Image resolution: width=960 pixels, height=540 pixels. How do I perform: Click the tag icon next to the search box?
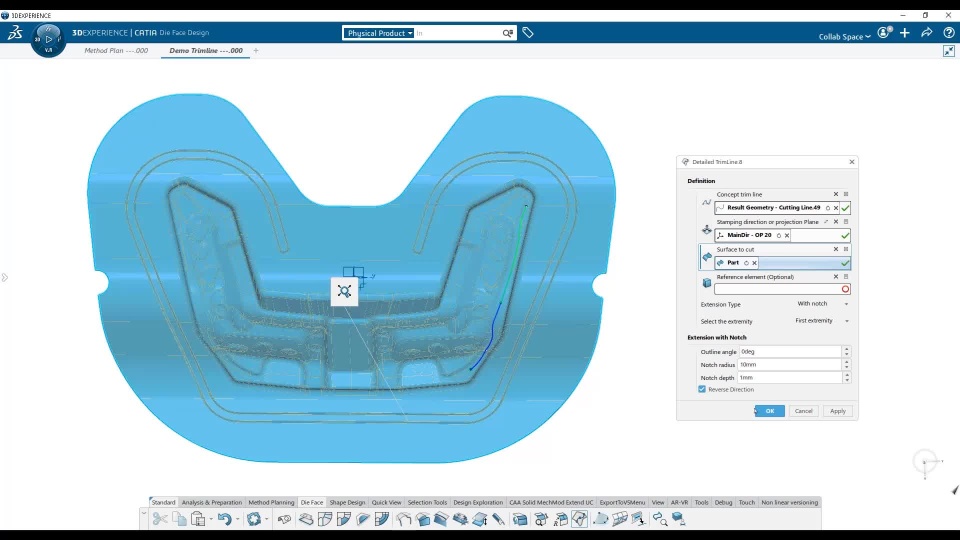[528, 33]
